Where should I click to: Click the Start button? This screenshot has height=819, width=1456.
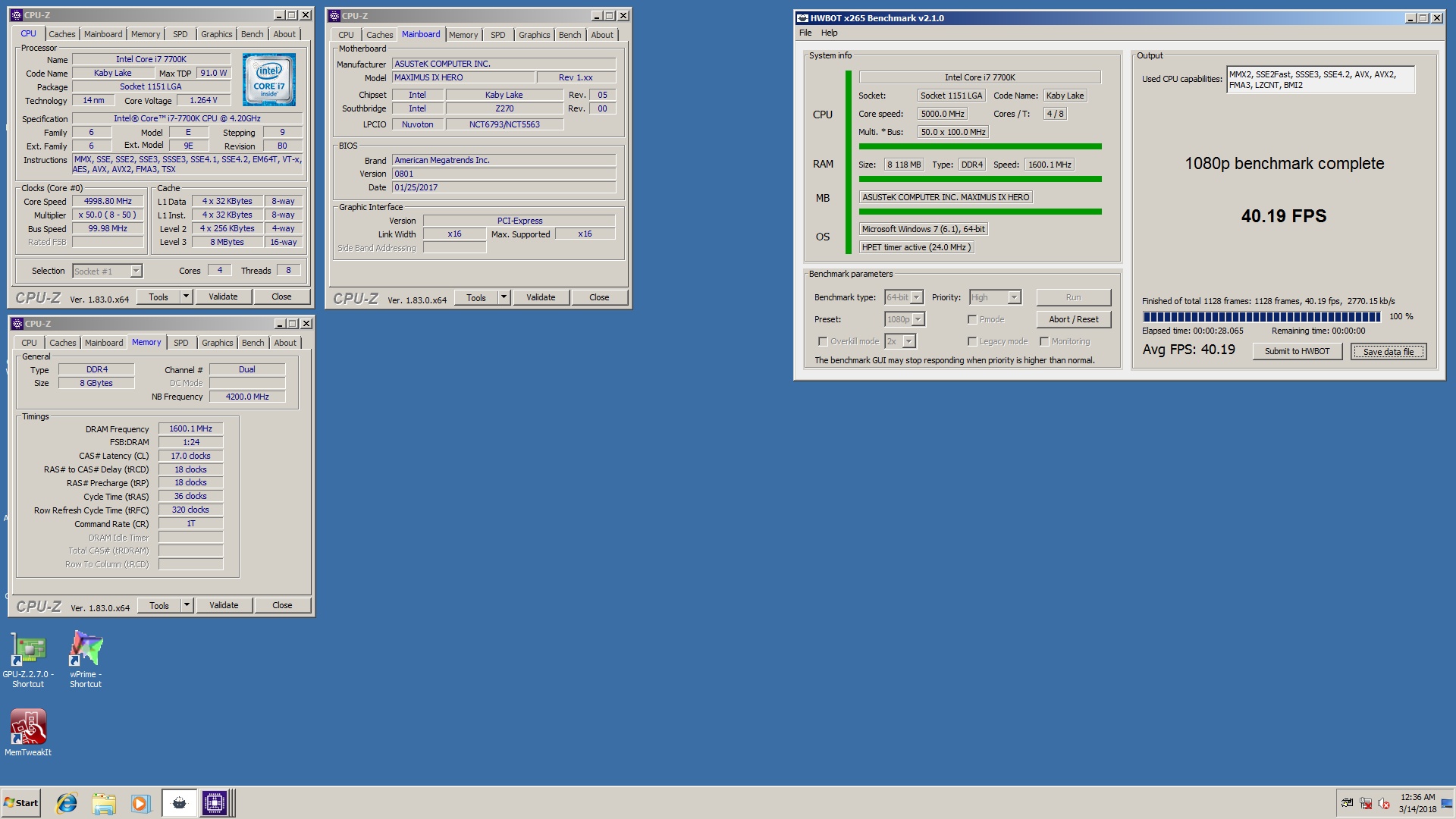pos(20,803)
